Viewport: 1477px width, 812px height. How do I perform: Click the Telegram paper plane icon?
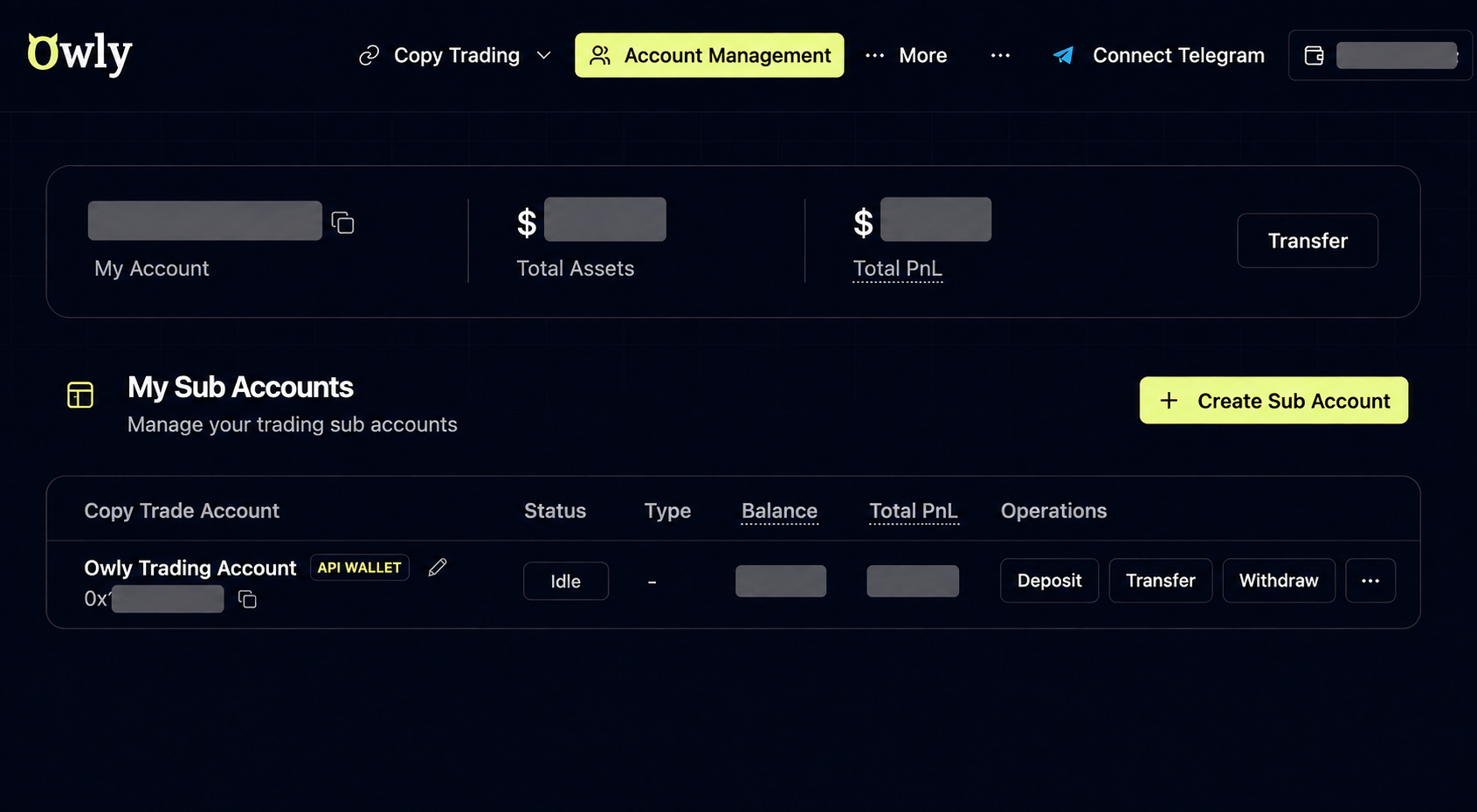click(1063, 55)
